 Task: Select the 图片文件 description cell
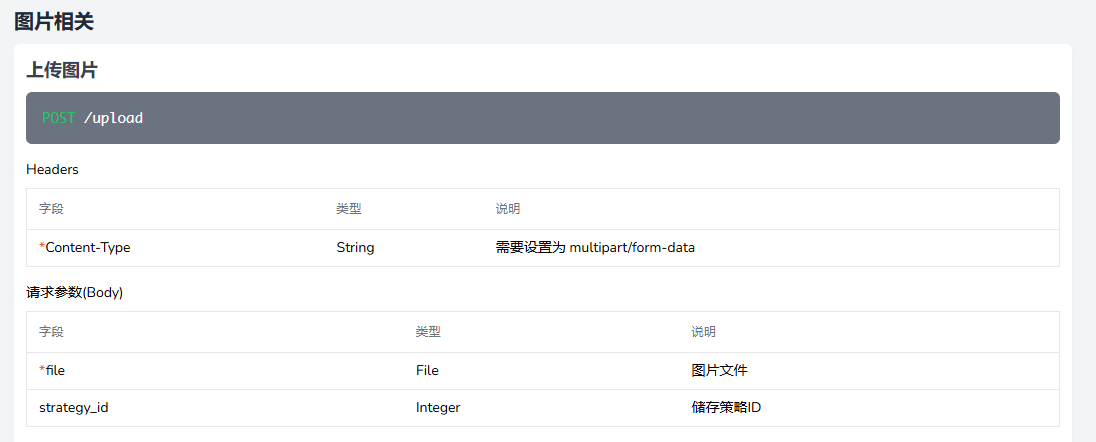719,371
